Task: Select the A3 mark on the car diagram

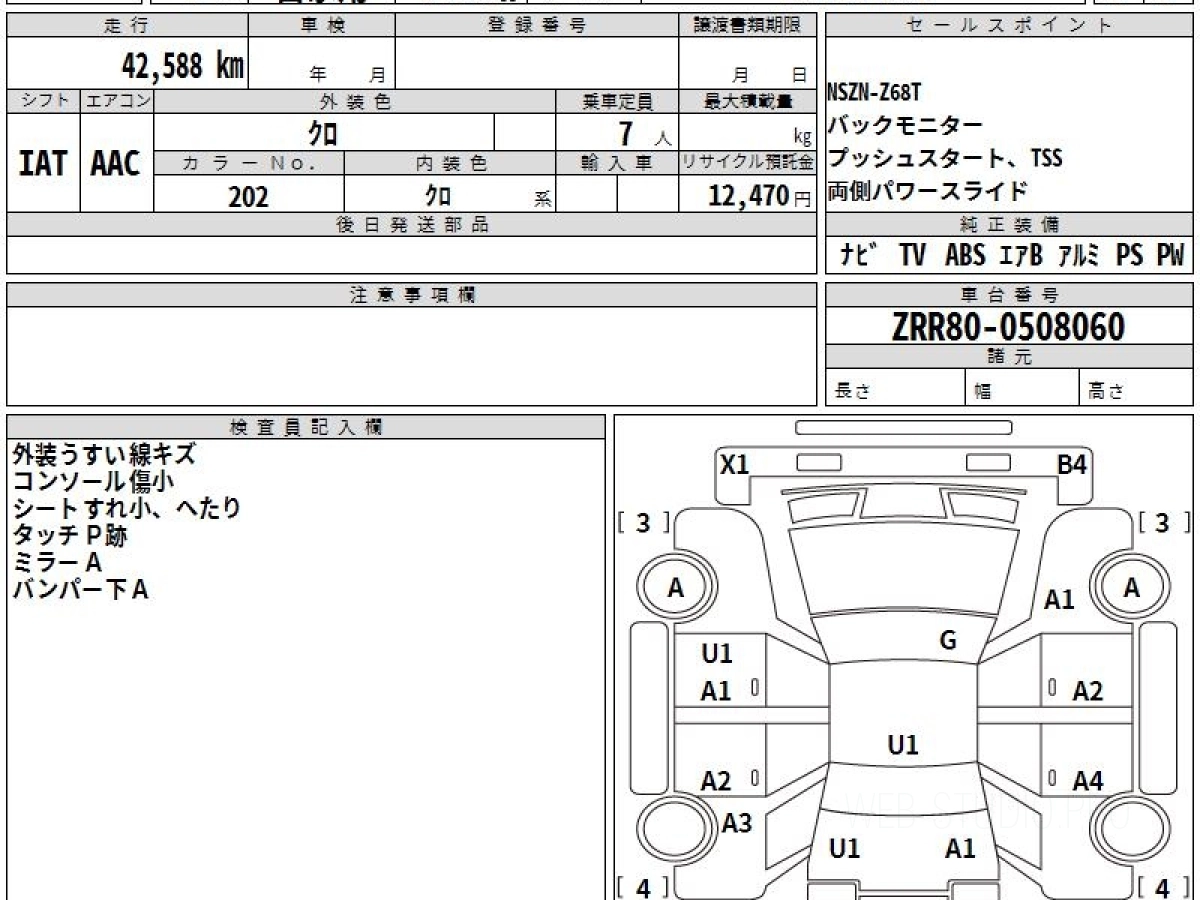Action: click(737, 823)
